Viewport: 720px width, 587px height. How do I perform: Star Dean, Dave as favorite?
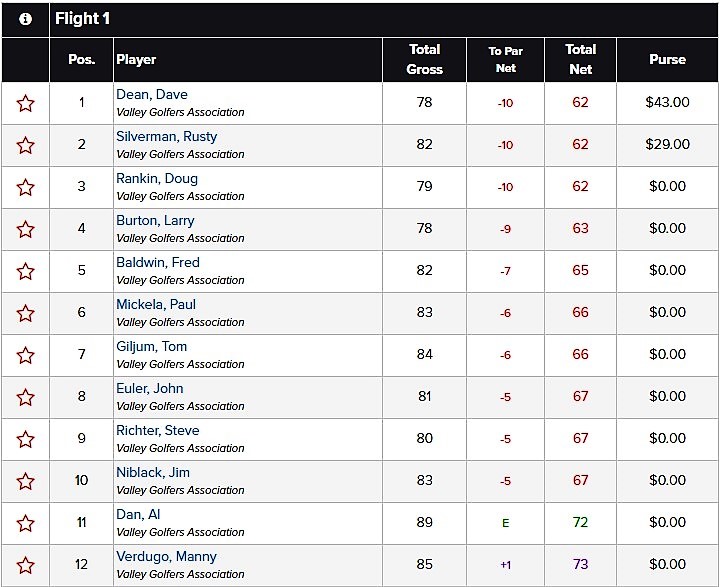tap(25, 103)
